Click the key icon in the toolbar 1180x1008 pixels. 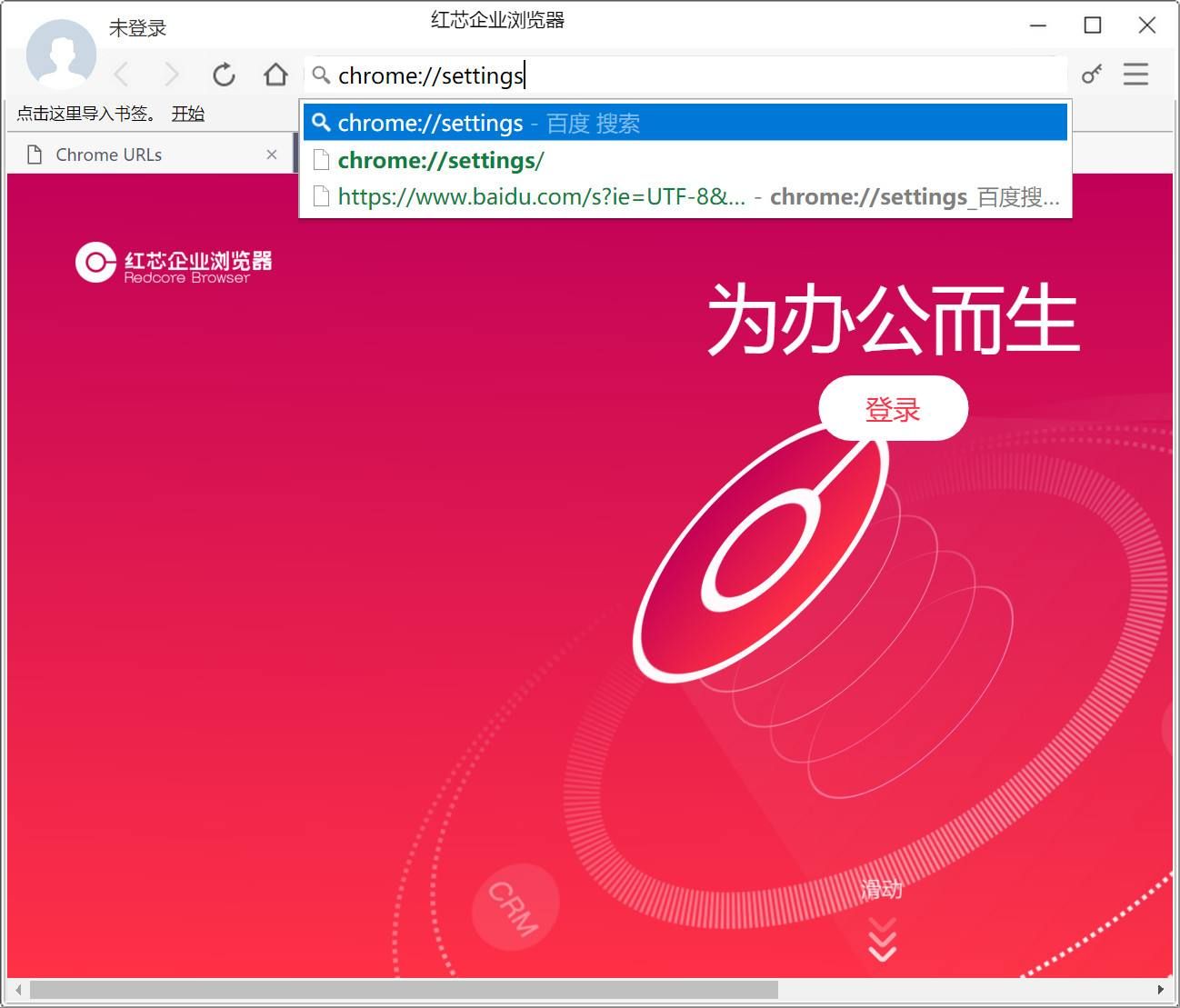pos(1091,74)
